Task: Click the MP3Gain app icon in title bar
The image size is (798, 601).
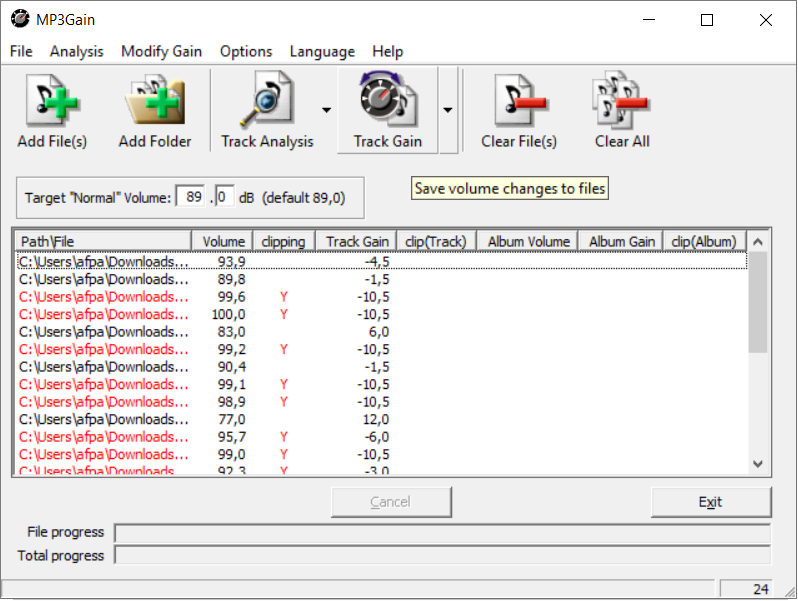Action: 19,20
